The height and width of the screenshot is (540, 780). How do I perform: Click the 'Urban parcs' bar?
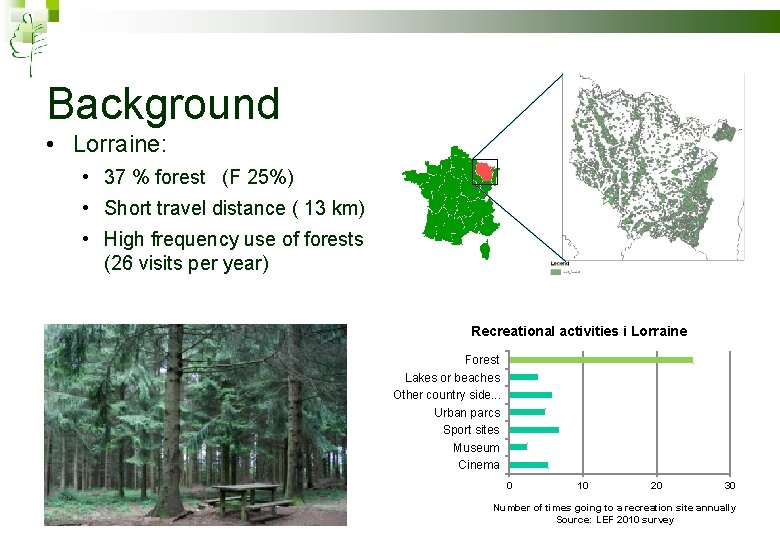527,412
